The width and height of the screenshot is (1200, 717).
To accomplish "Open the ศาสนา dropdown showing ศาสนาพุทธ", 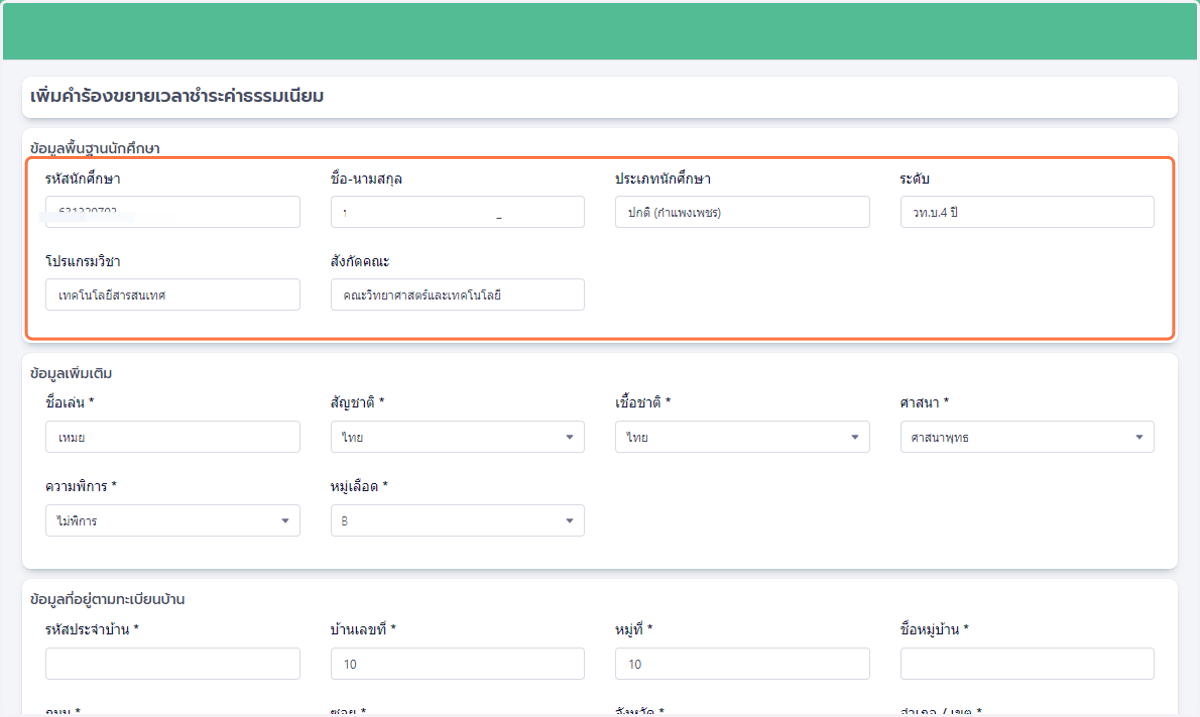I will 1027,437.
